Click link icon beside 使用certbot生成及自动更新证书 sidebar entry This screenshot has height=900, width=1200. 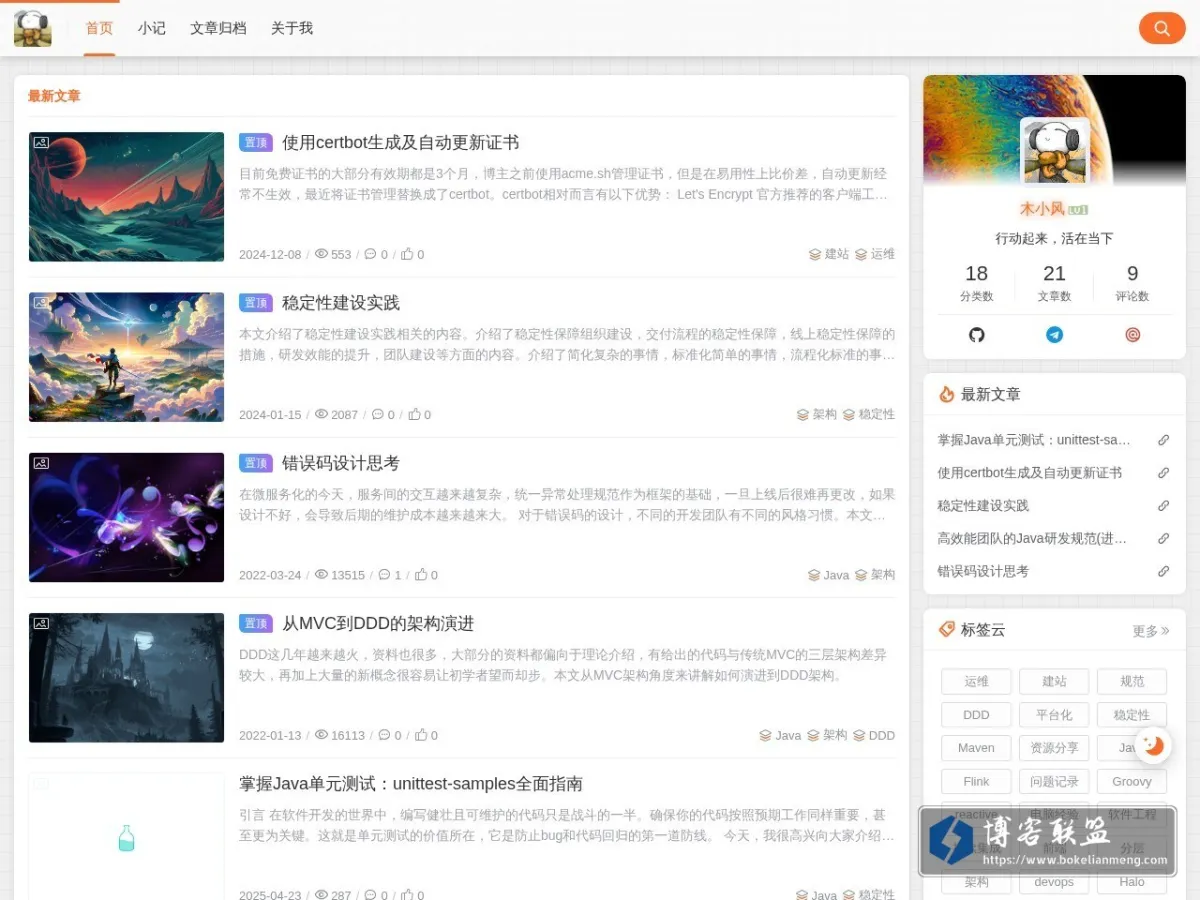(1163, 473)
